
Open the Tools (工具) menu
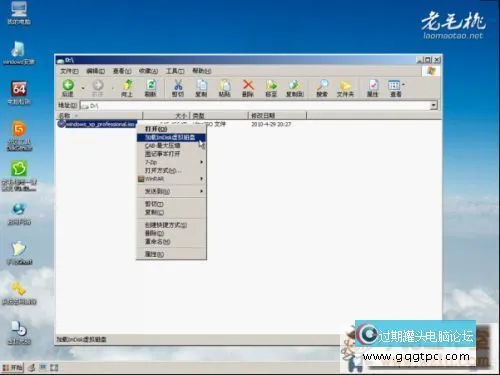pyautogui.click(x=175, y=71)
